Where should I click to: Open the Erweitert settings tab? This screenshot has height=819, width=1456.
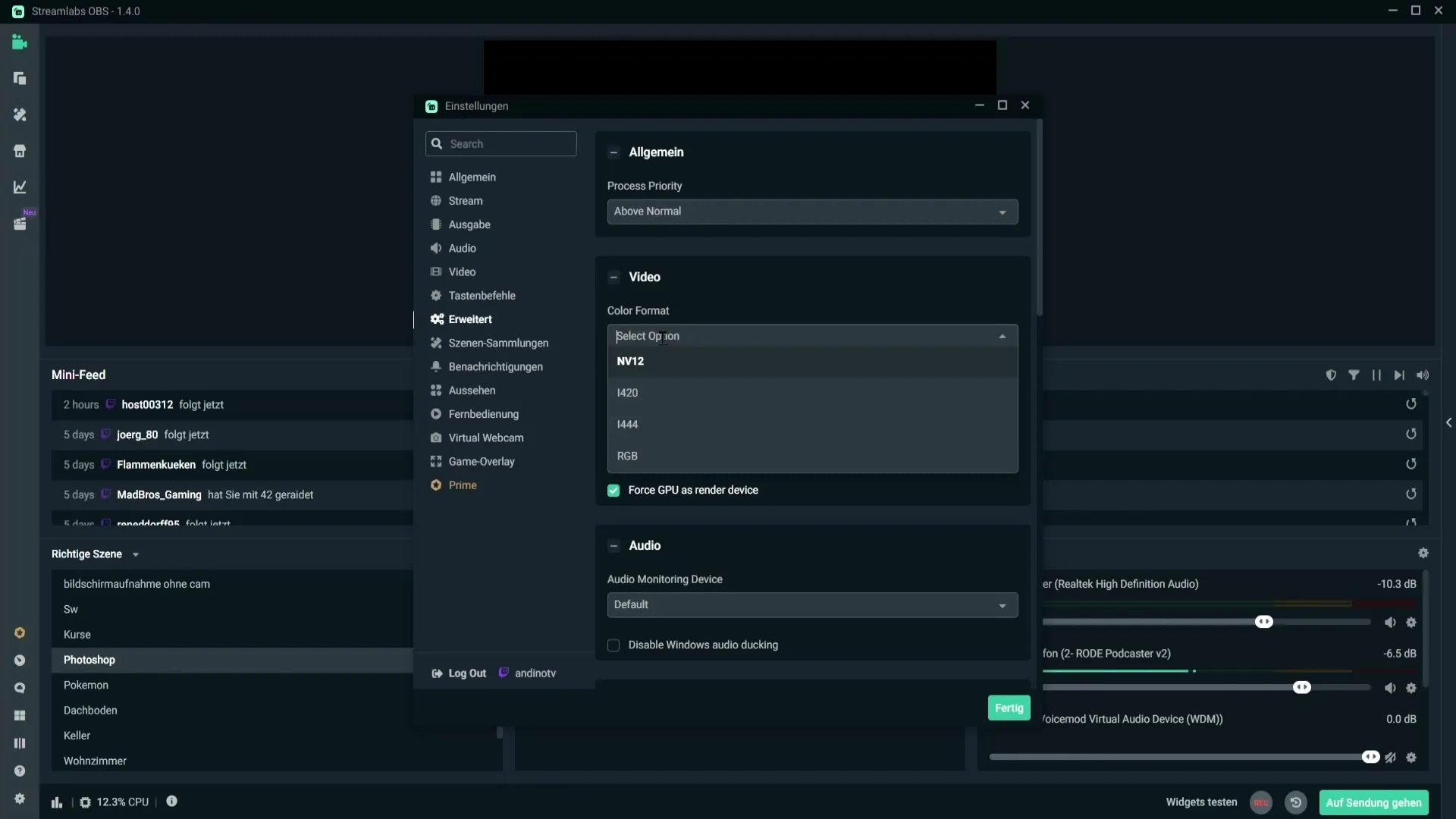[469, 319]
